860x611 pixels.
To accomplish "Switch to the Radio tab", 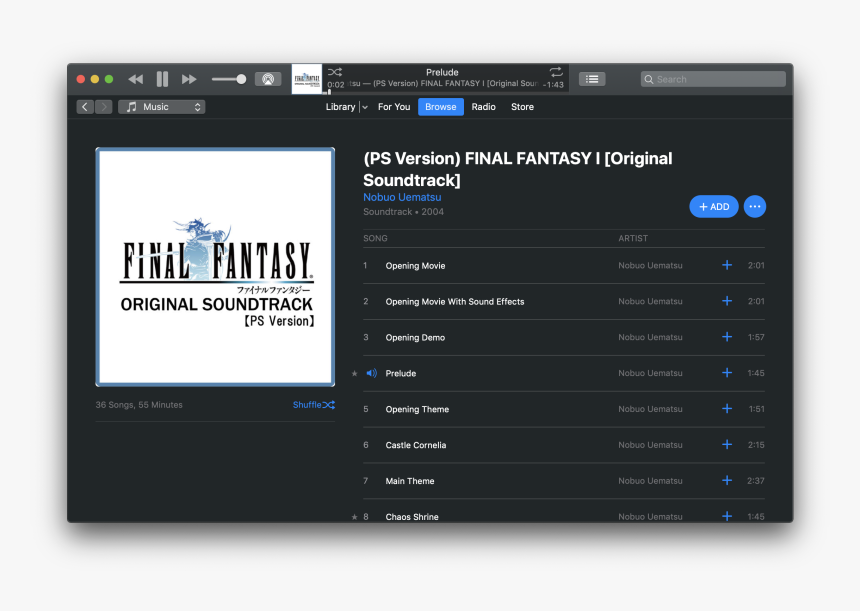I will click(483, 107).
